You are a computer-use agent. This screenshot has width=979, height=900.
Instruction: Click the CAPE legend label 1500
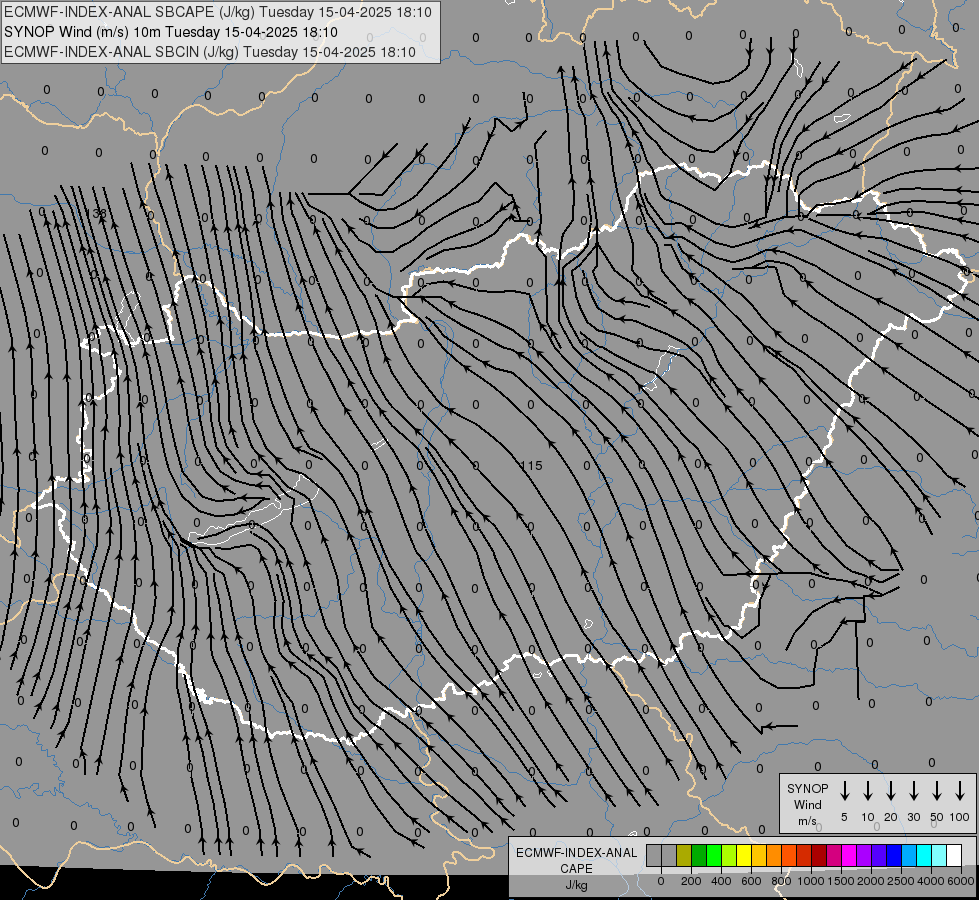[x=841, y=881]
